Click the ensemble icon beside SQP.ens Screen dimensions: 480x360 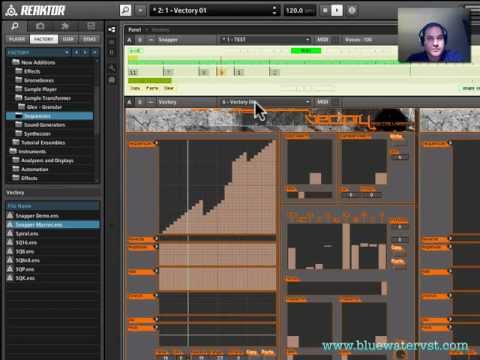tap(10, 269)
